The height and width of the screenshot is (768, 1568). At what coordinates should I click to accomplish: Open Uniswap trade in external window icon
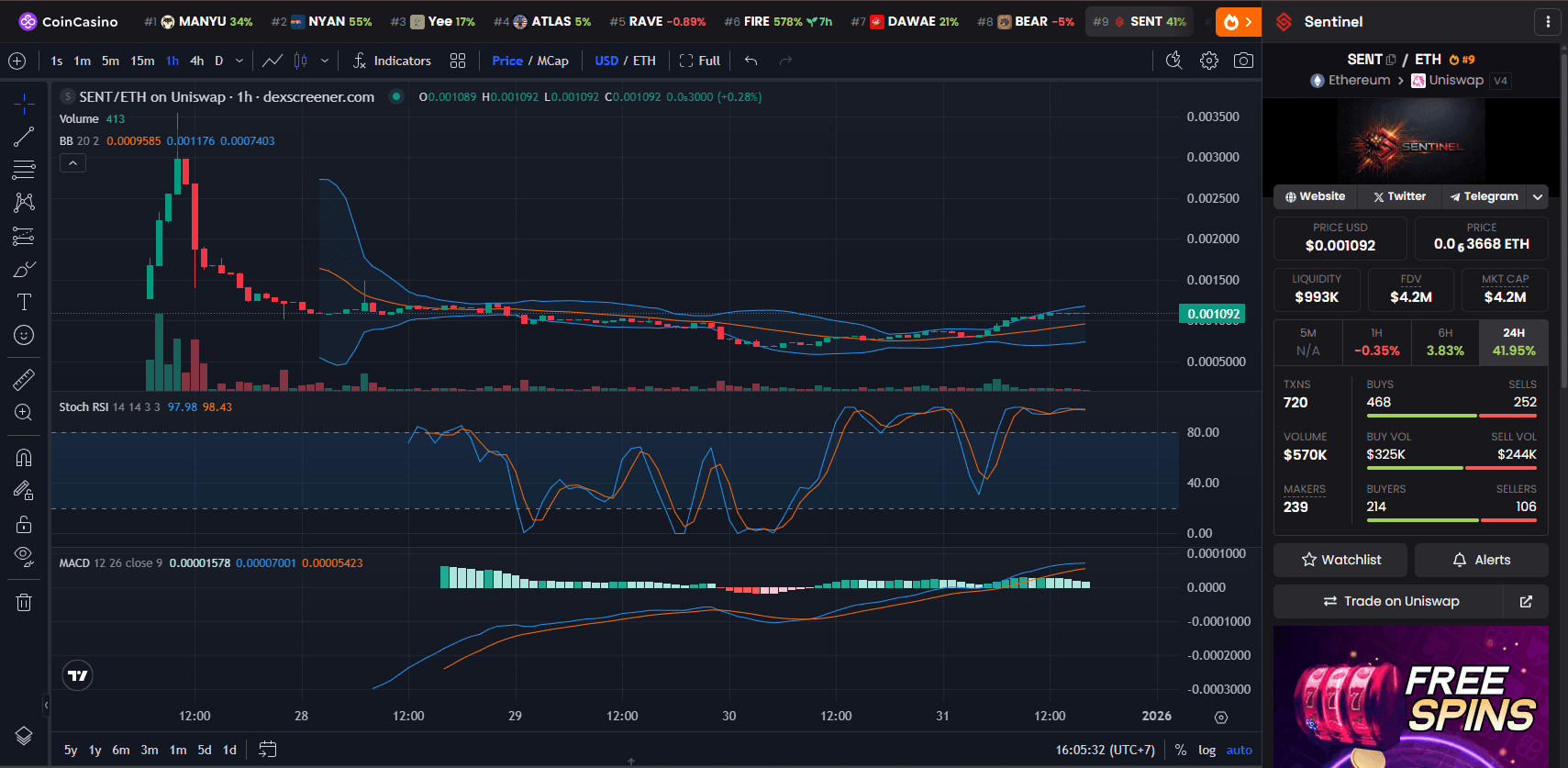tap(1526, 601)
